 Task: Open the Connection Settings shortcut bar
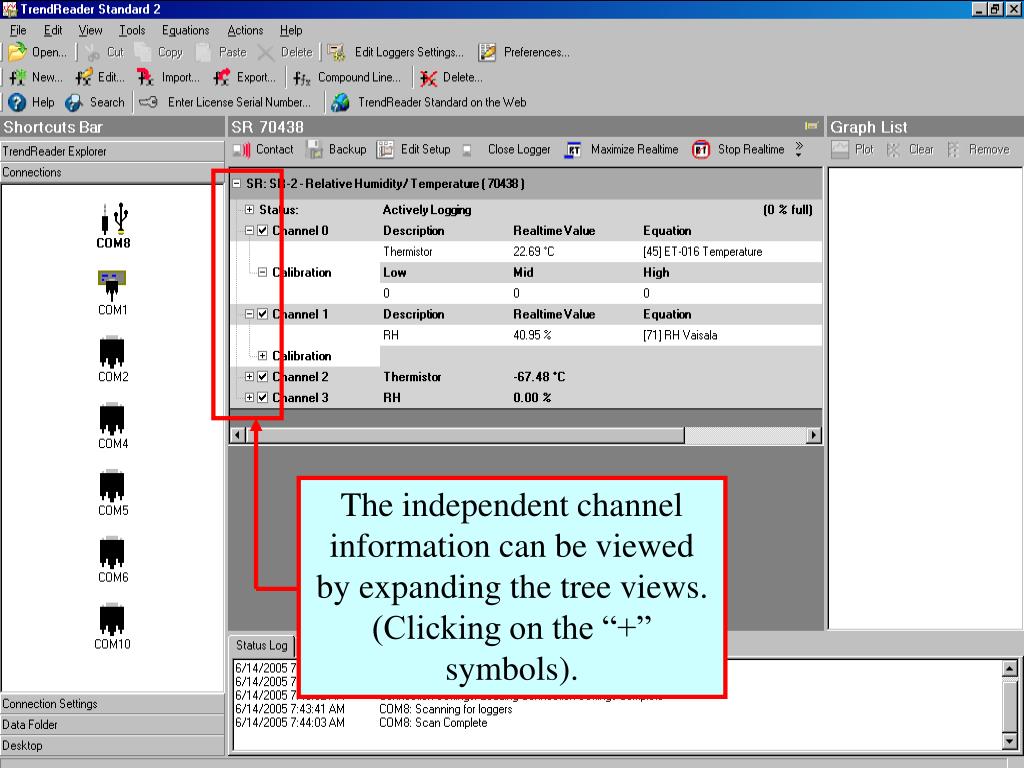point(112,704)
